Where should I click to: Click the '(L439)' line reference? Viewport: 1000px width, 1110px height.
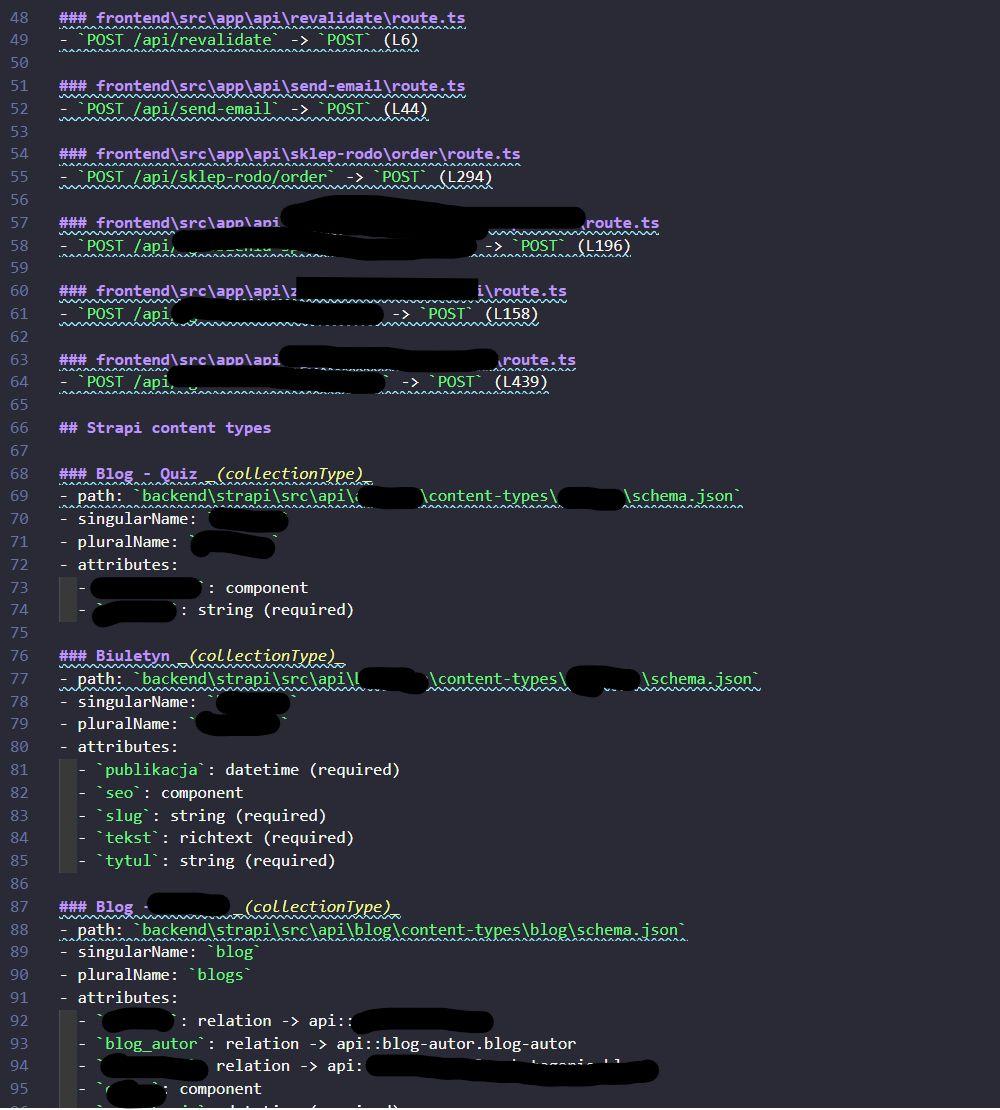[x=521, y=382]
